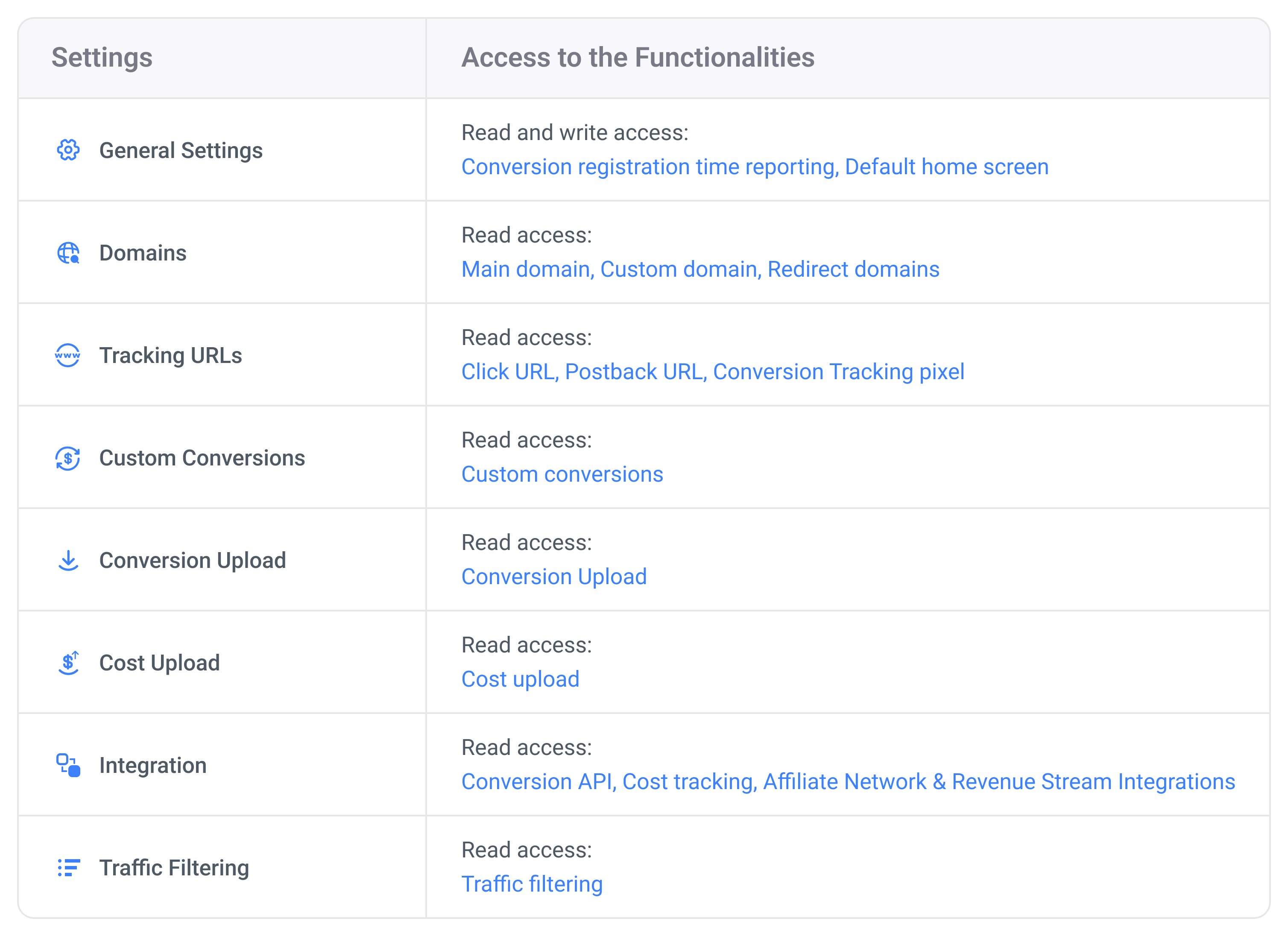Open Click URL, Postback URL, Tracking pixel link
The height and width of the screenshot is (936, 1288).
pos(713,372)
